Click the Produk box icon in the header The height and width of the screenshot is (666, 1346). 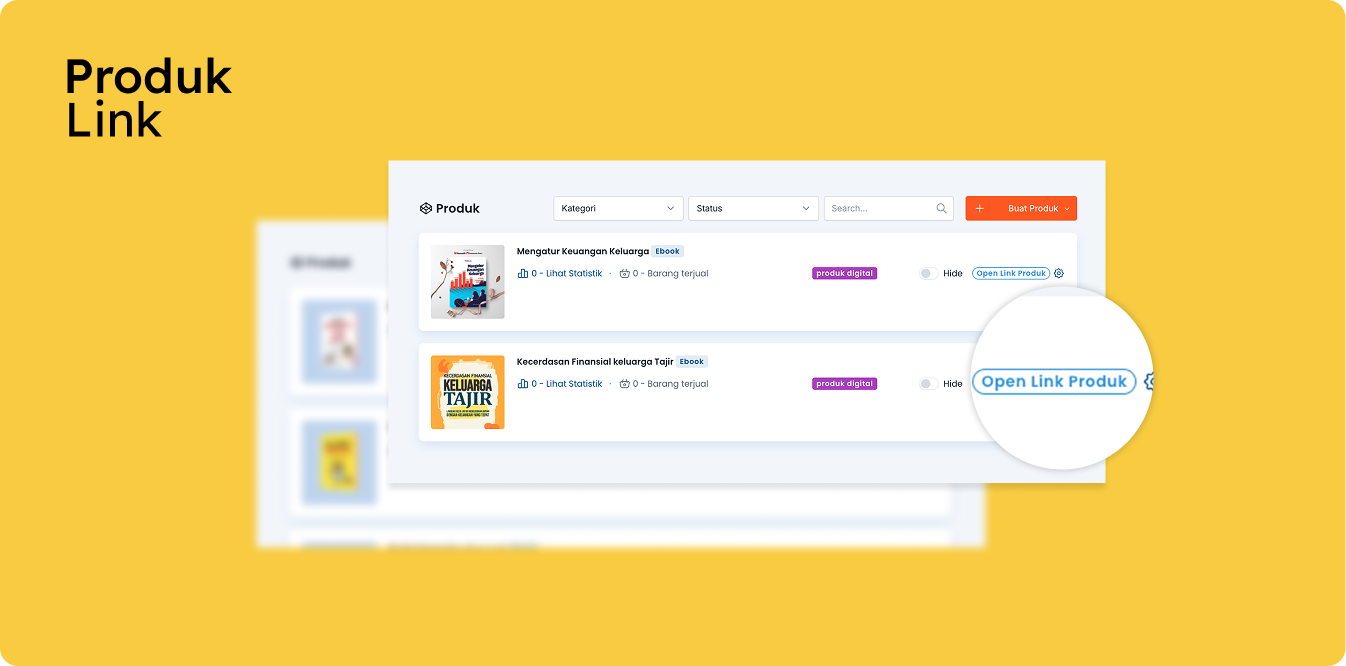click(x=426, y=208)
